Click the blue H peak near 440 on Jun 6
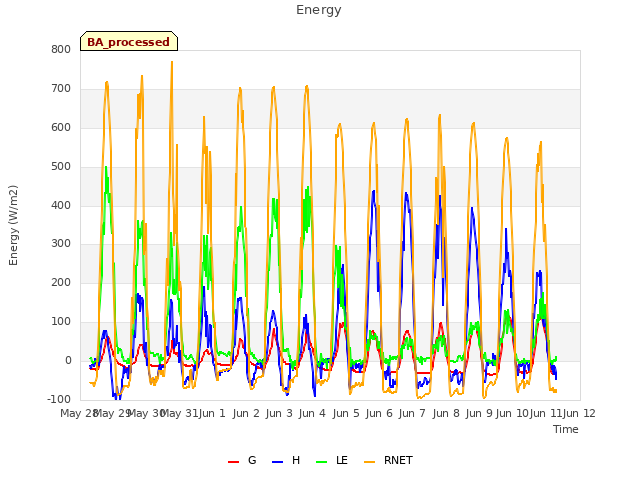The image size is (640, 480). pos(373,191)
